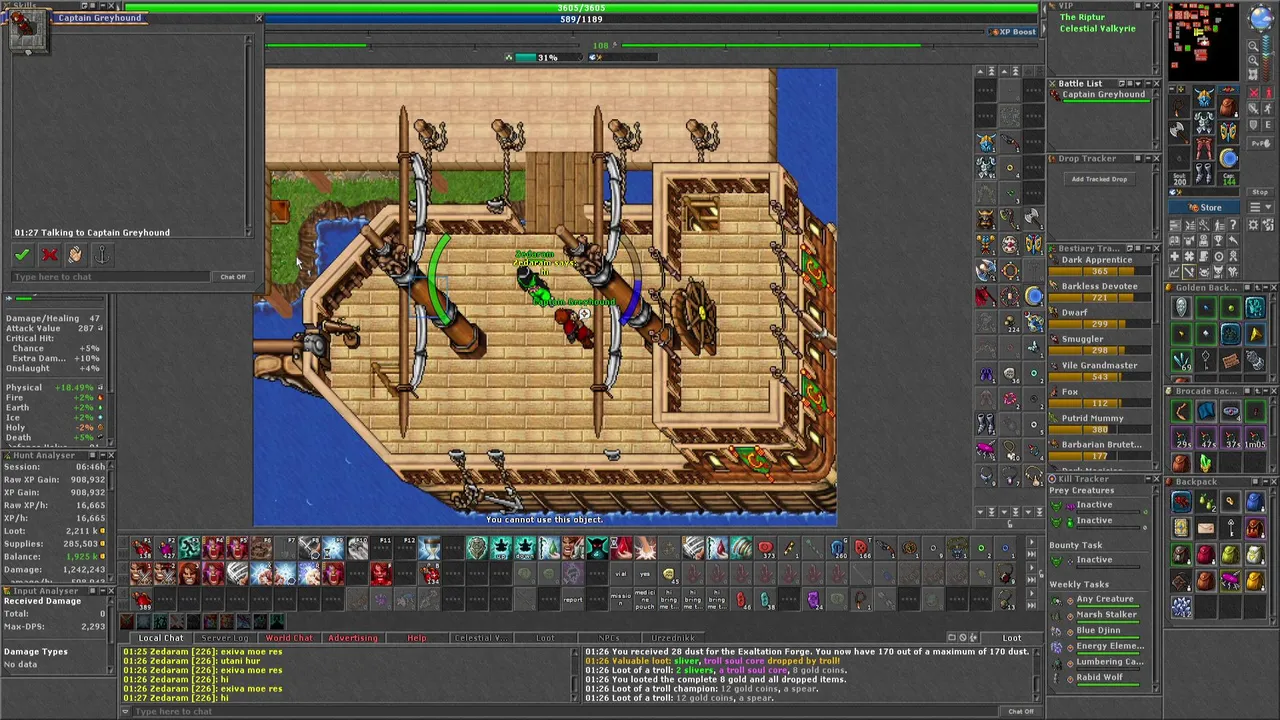Select the envelope letter in Backpack container
The image size is (1280, 720).
(1206, 527)
